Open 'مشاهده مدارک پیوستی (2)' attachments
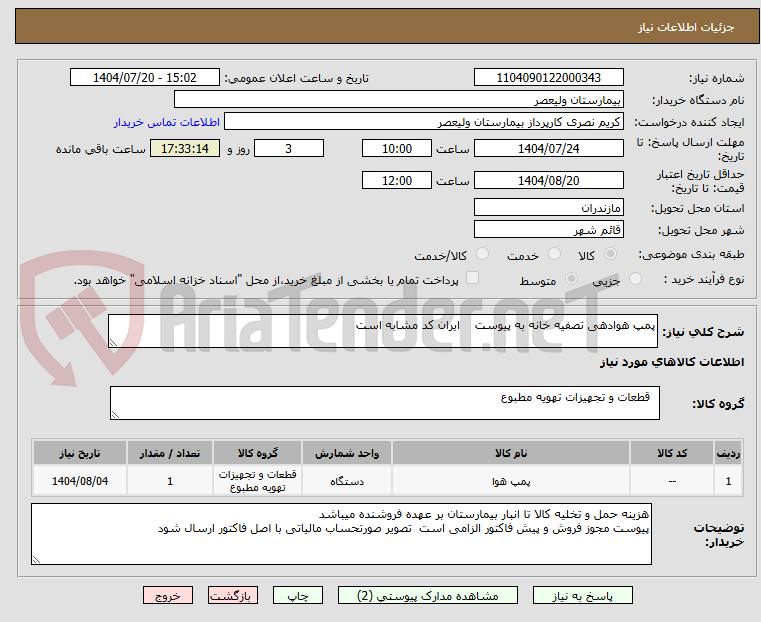The width and height of the screenshot is (761, 622). click(428, 596)
